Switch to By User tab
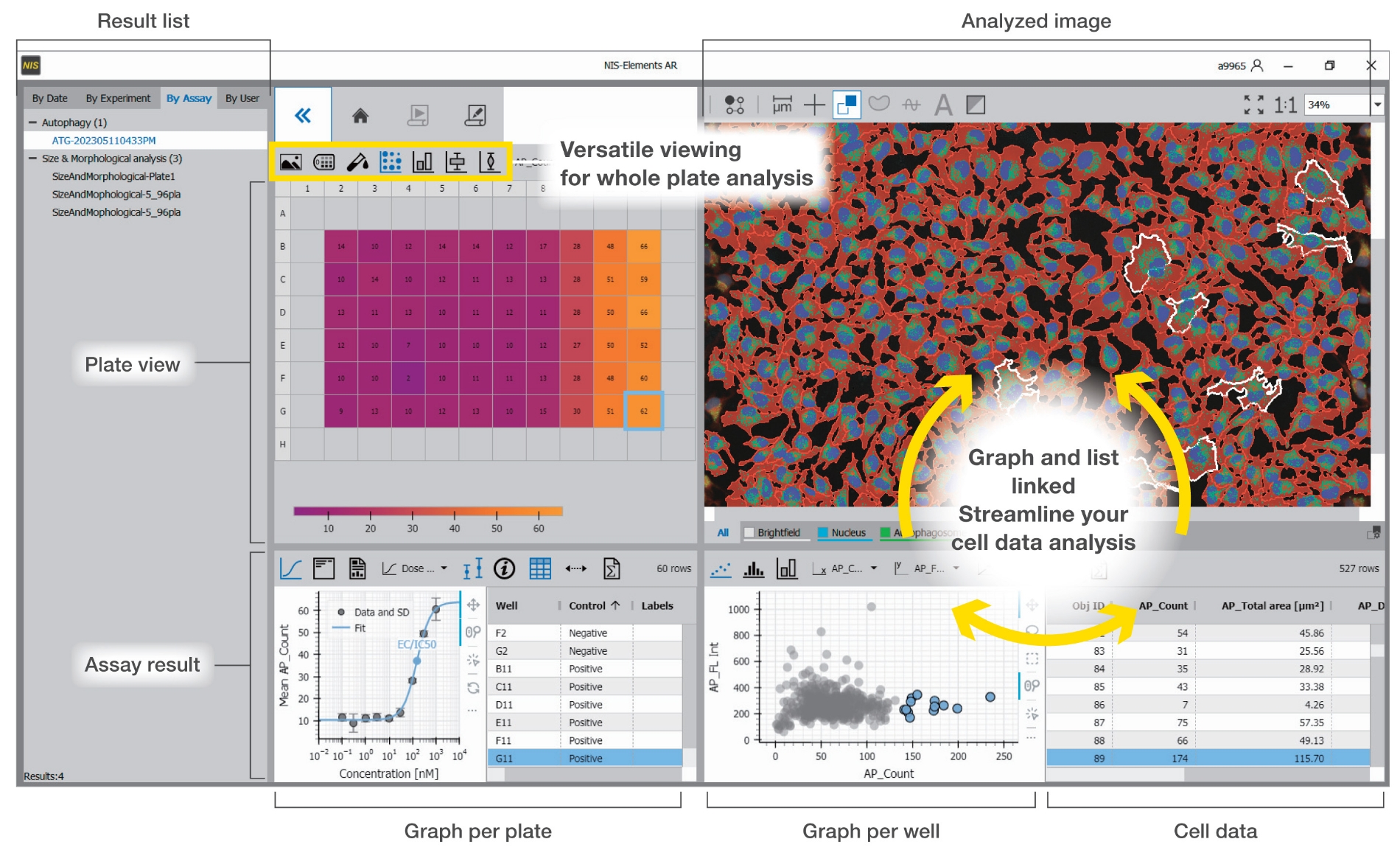1400x853 pixels. (x=242, y=98)
